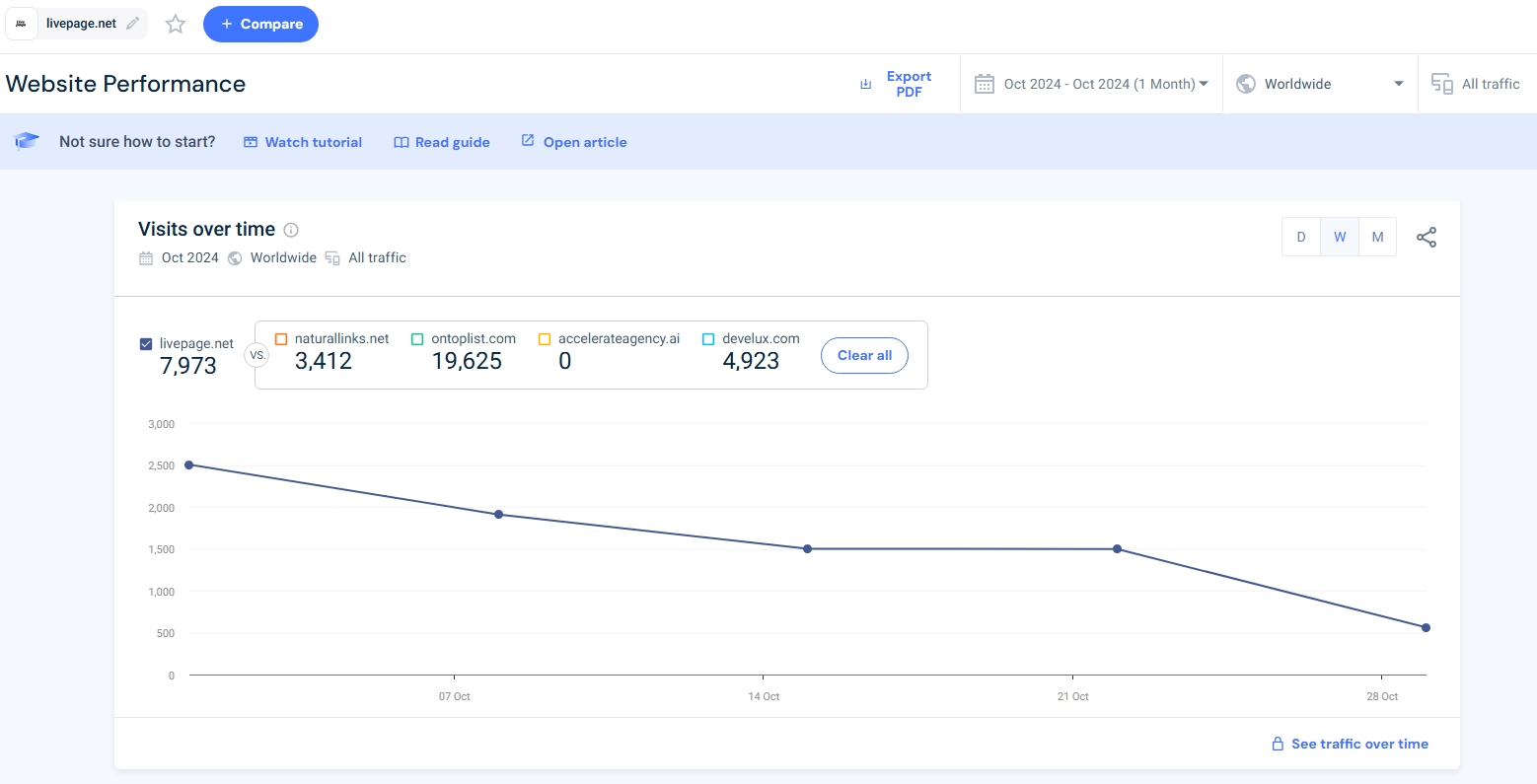This screenshot has height=784, width=1537.
Task: Click the info icon next to Visits over time
Action: pos(291,230)
